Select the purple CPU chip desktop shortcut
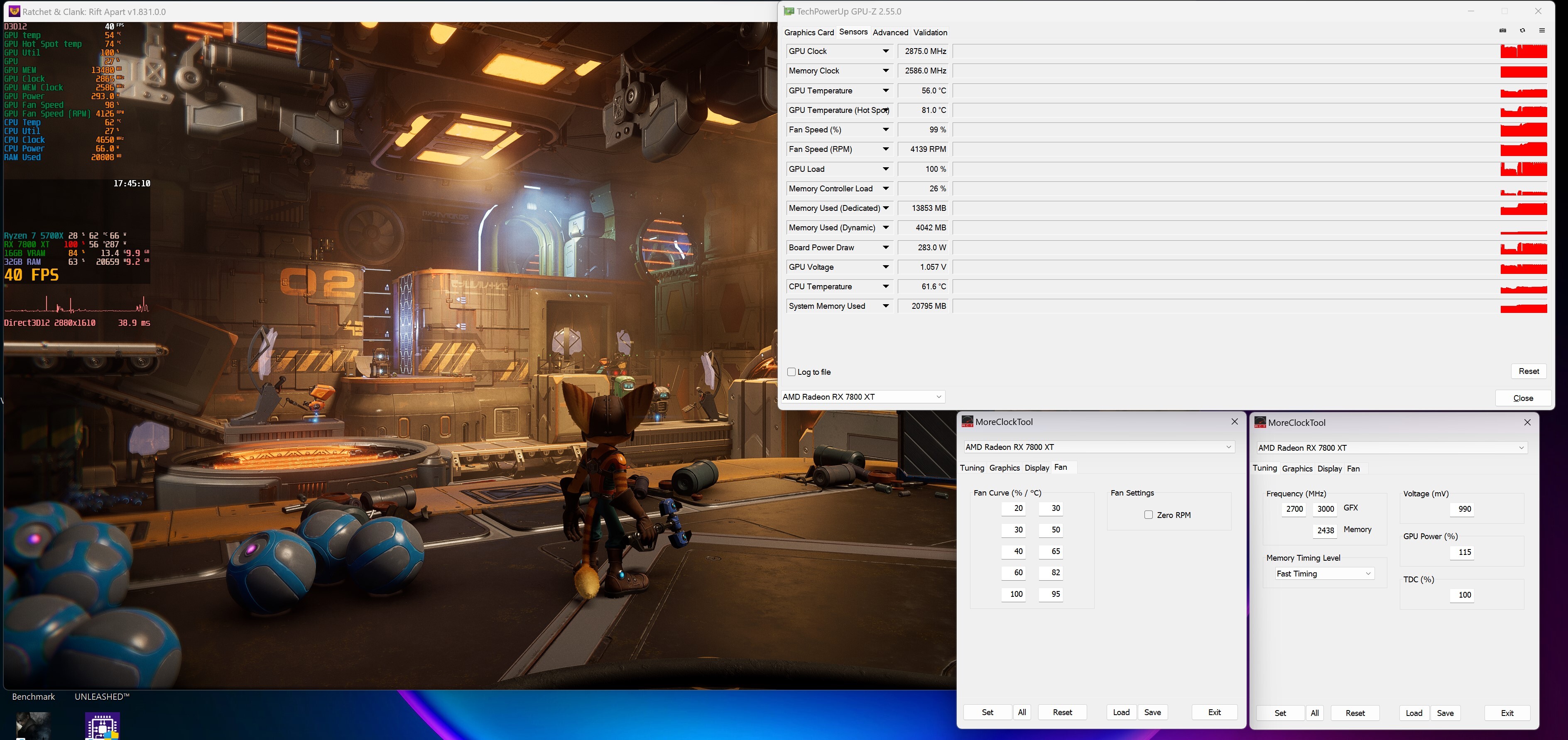This screenshot has width=1568, height=740. 102,727
